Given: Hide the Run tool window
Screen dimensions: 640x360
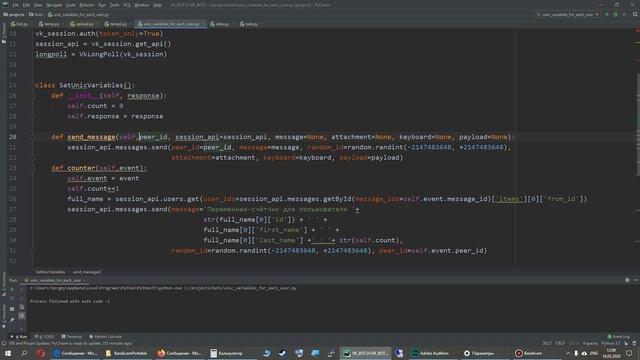Looking at the screenshot, I should [636, 280].
